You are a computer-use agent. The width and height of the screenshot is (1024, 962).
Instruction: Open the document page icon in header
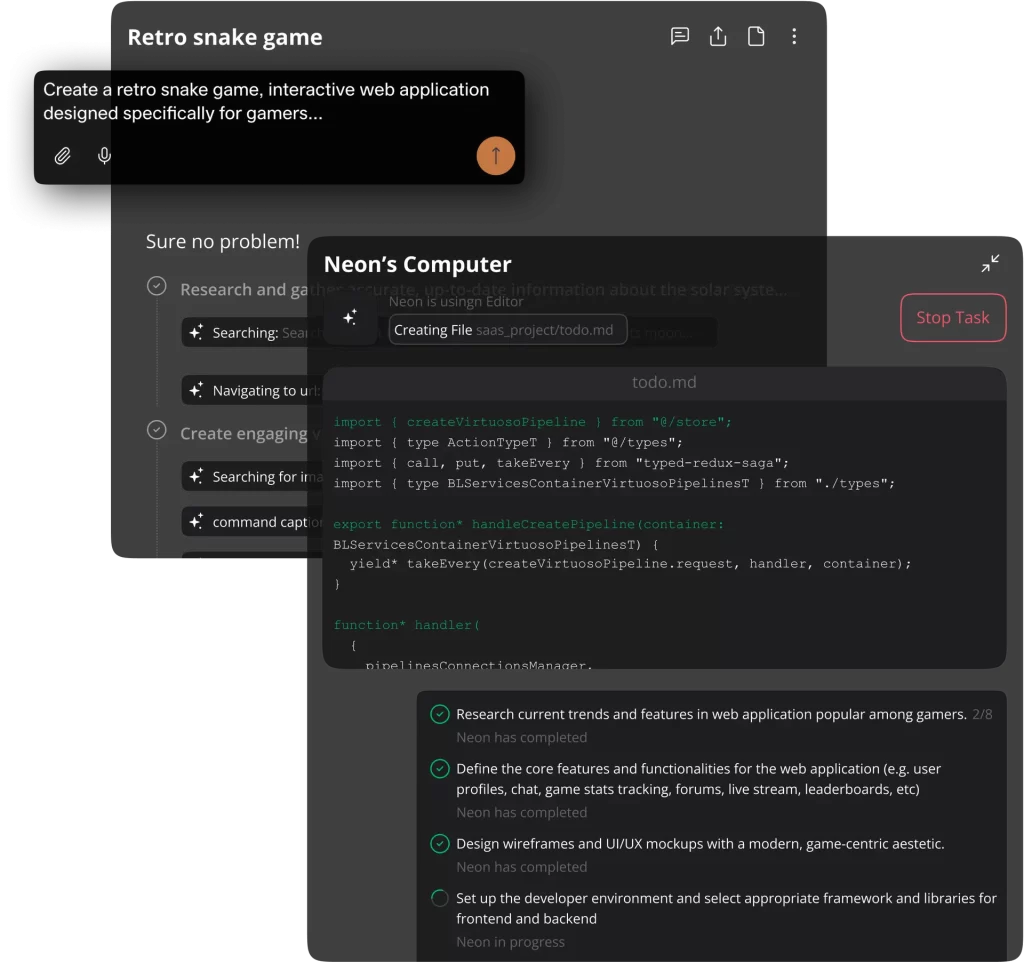(756, 37)
